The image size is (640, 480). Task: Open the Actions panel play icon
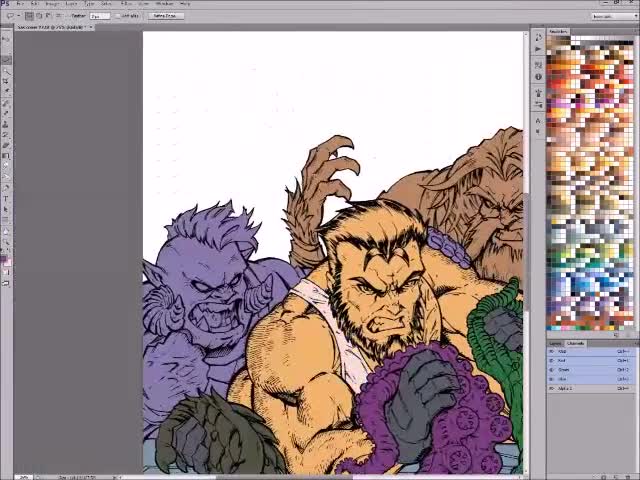tap(538, 49)
